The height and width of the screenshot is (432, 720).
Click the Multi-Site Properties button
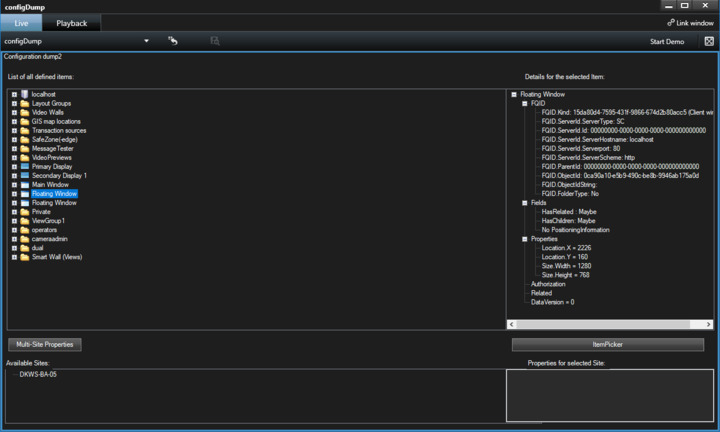[x=45, y=344]
